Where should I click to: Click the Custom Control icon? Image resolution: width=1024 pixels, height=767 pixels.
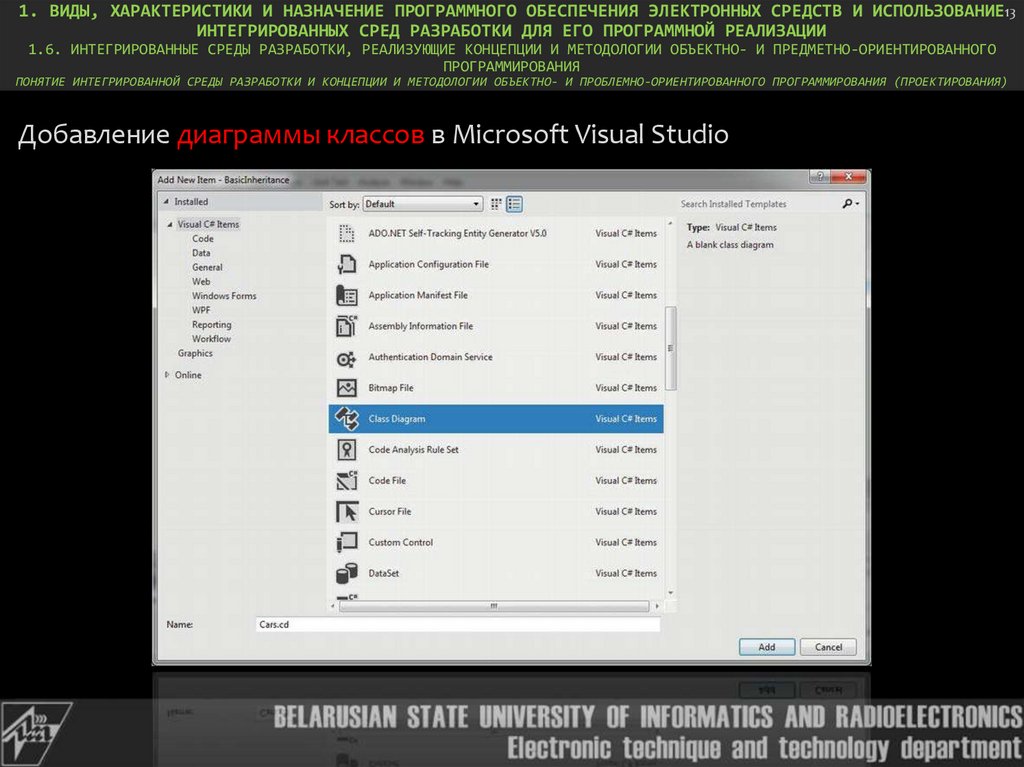click(347, 542)
